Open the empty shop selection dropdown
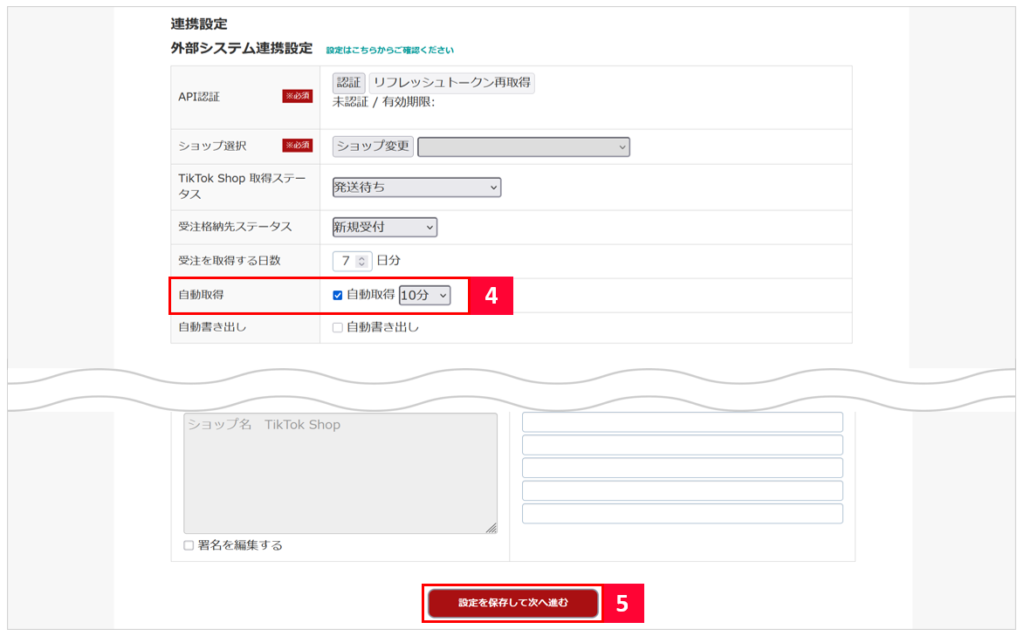 click(x=524, y=147)
